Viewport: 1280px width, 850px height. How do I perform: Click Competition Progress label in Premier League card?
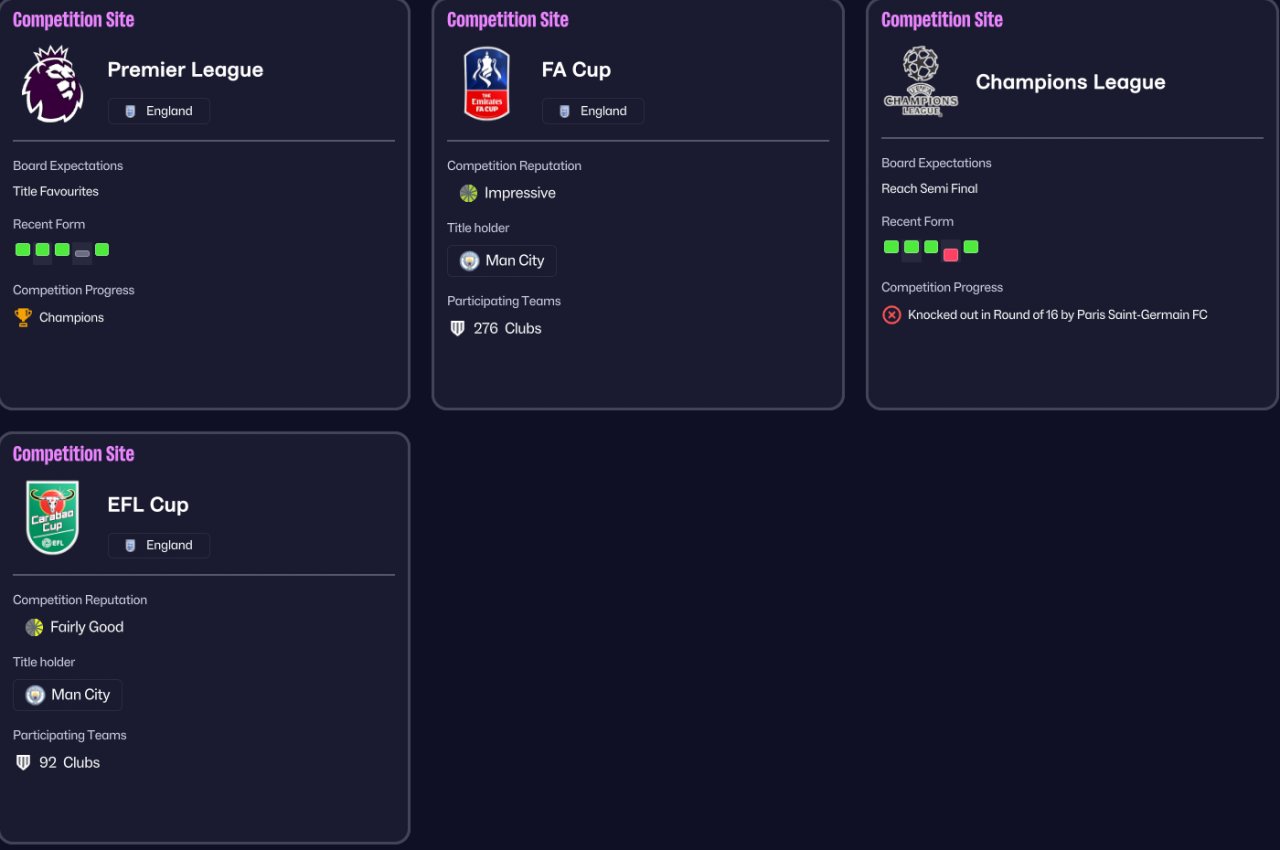[73, 291]
